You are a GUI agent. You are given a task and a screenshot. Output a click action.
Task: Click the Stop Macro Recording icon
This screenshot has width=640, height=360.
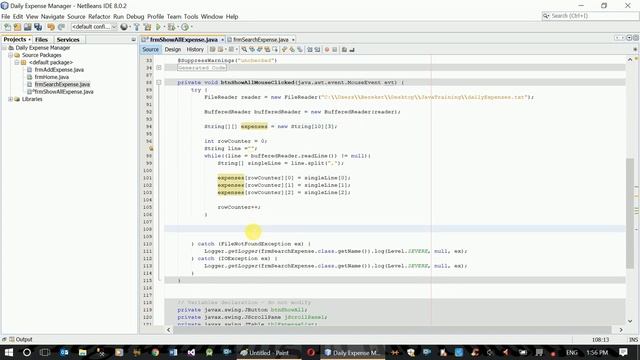pyautogui.click(x=335, y=49)
